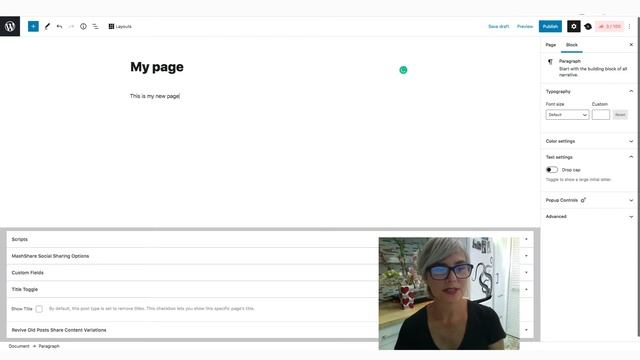Undo the last change

point(60,27)
